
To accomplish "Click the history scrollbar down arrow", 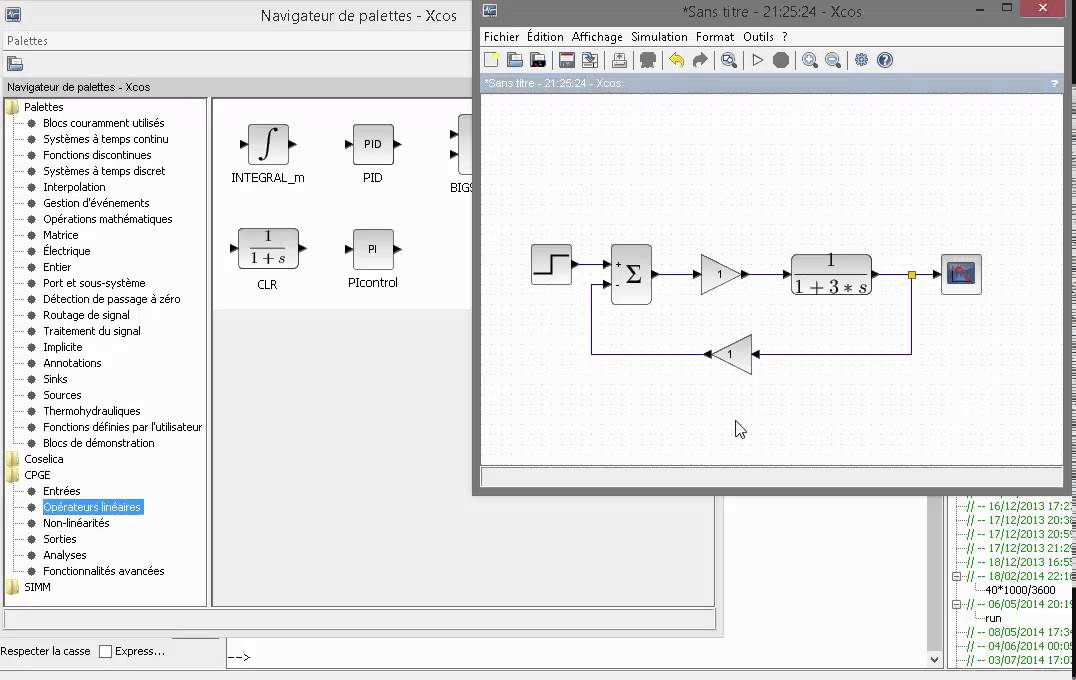I will click(x=935, y=659).
